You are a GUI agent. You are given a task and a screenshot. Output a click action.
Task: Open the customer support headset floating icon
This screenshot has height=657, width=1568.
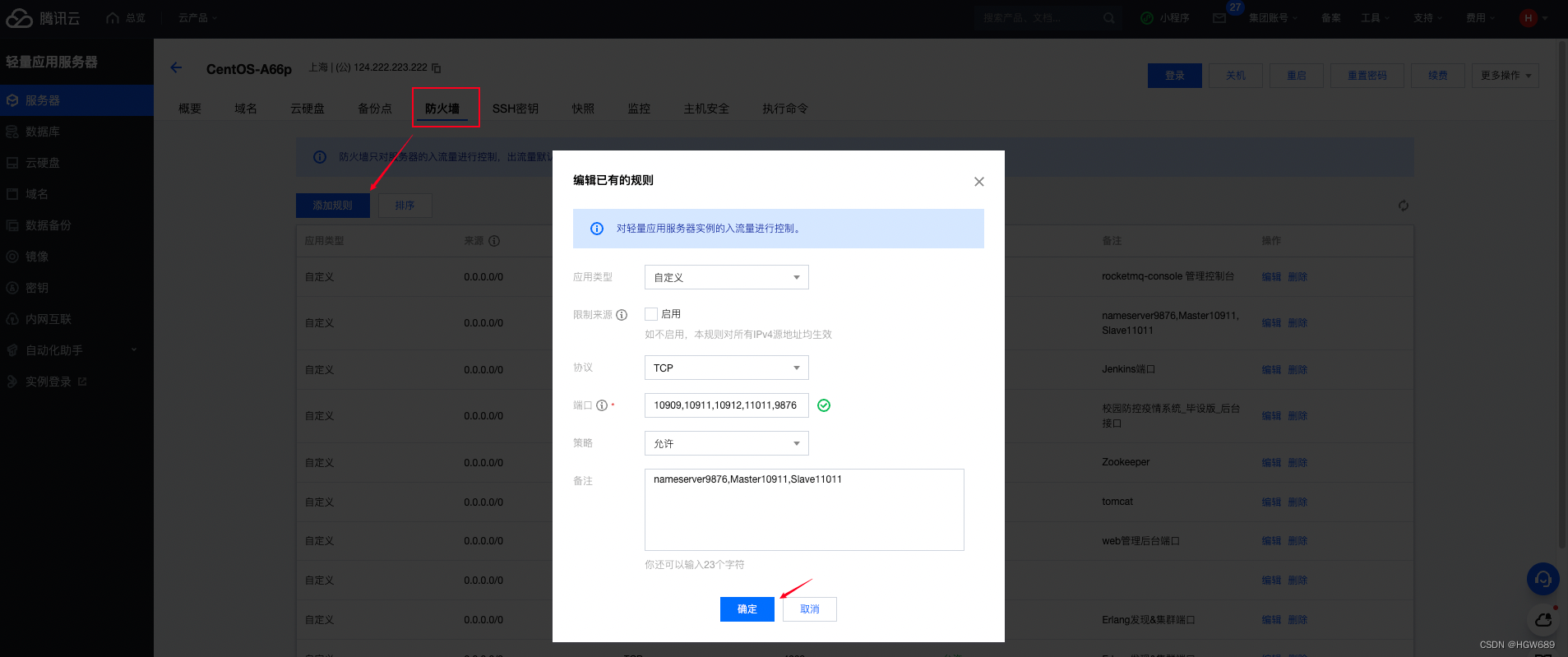tap(1543, 579)
